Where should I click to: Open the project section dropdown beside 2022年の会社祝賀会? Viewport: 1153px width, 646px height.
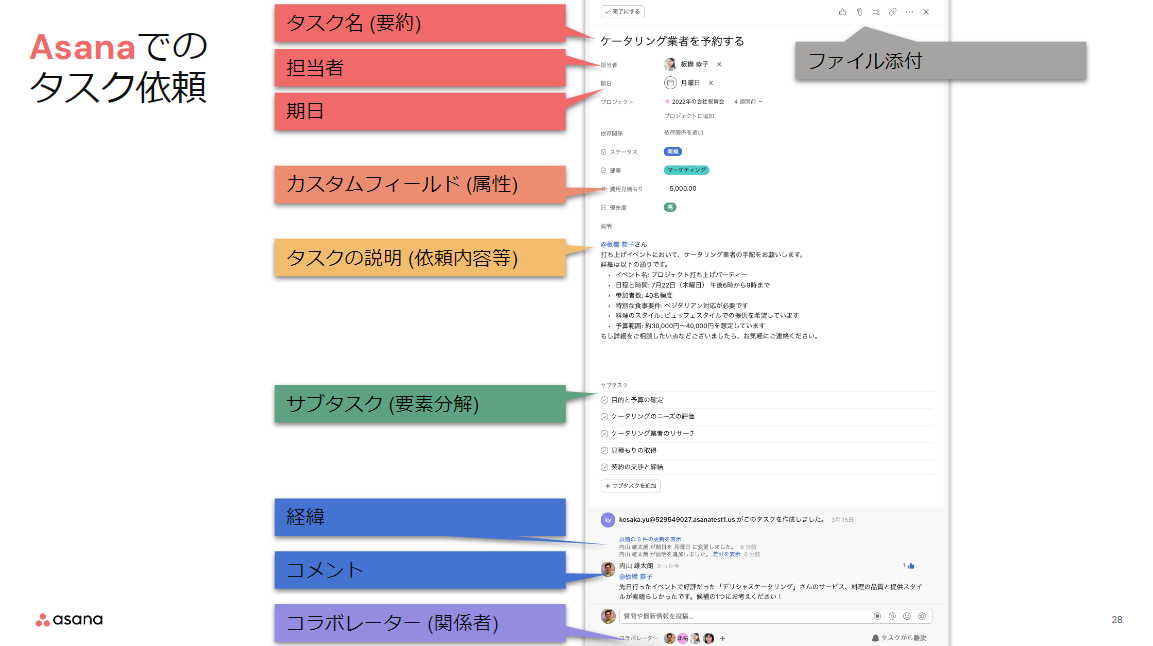coord(749,101)
